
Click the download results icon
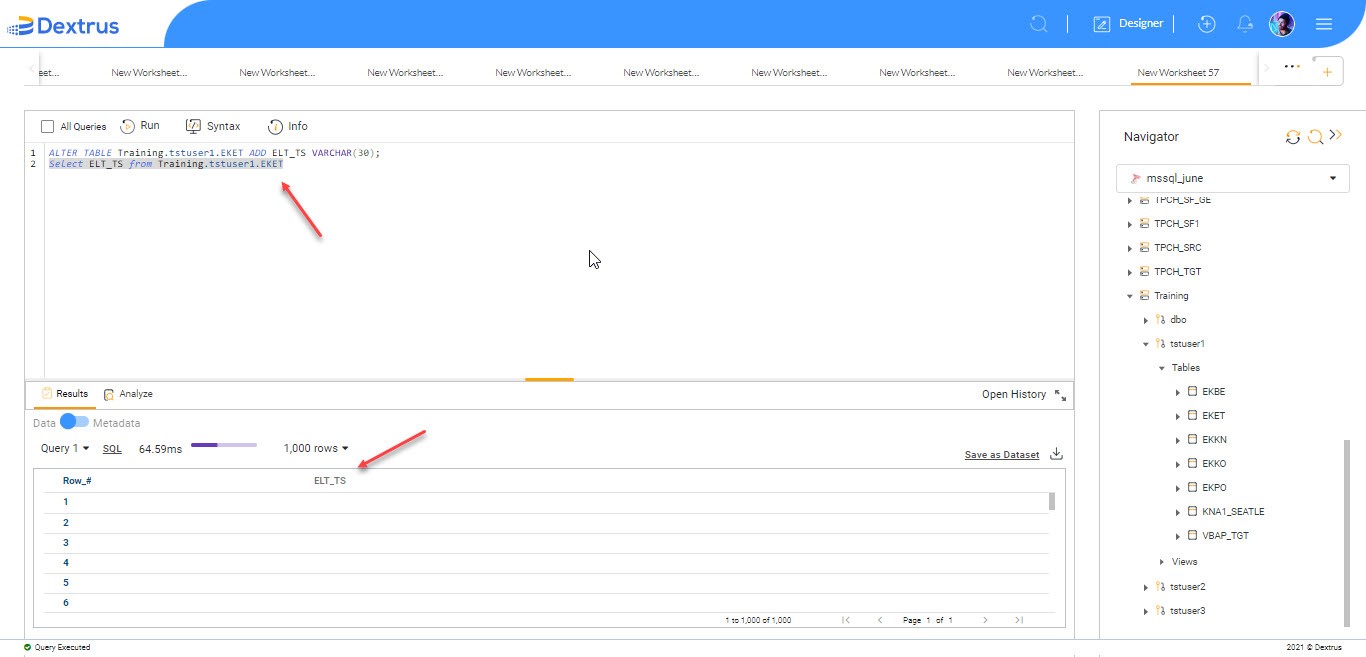click(1056, 454)
